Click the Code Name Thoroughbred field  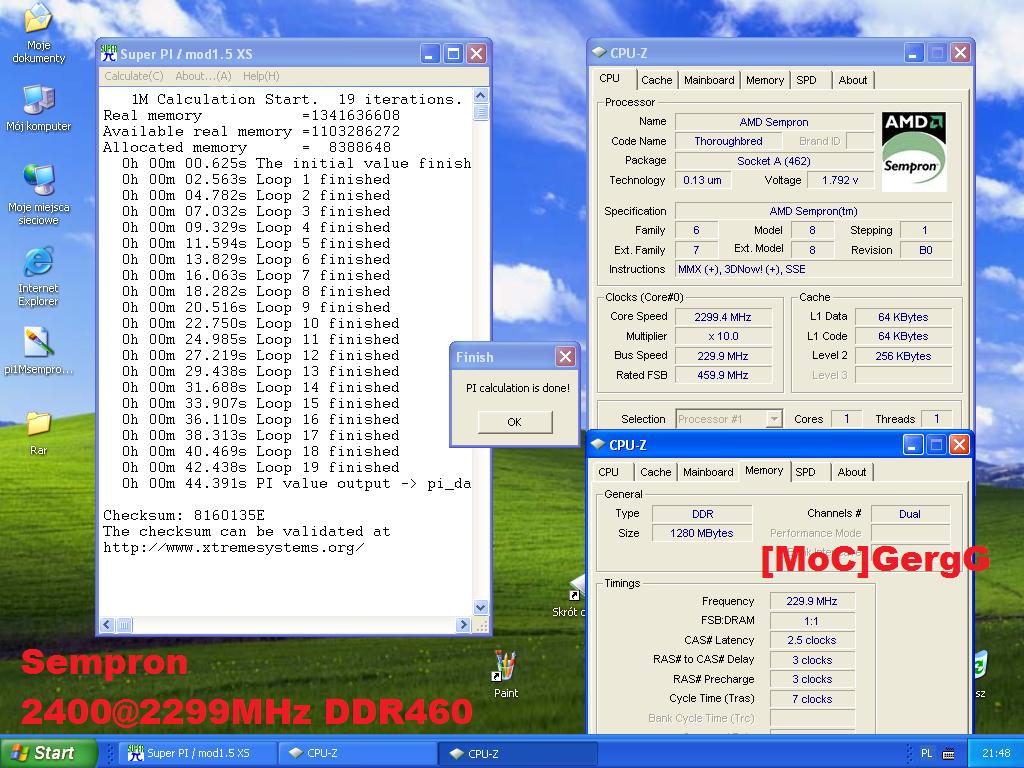click(728, 141)
